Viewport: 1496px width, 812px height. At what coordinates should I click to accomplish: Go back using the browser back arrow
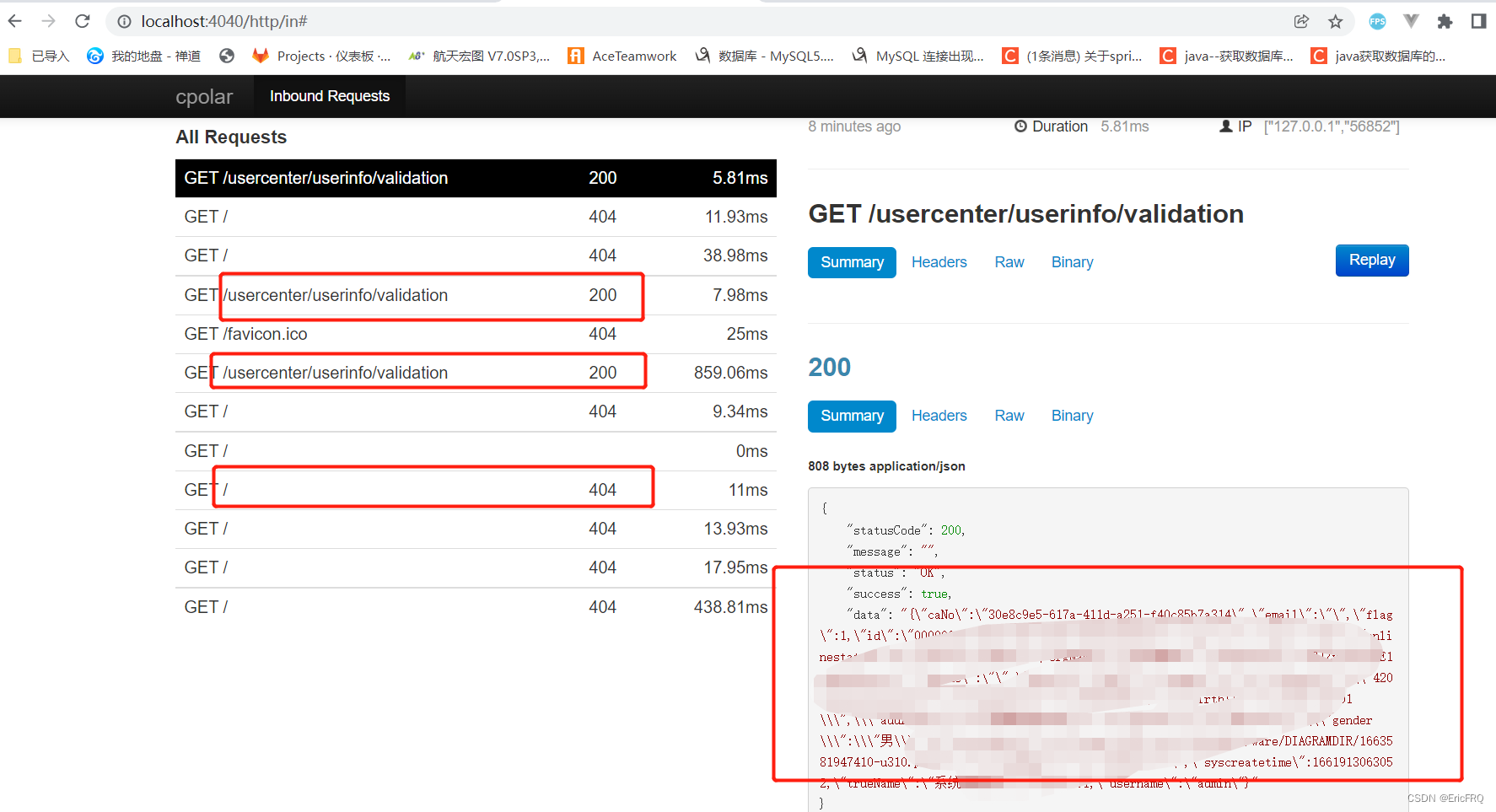tap(15, 21)
